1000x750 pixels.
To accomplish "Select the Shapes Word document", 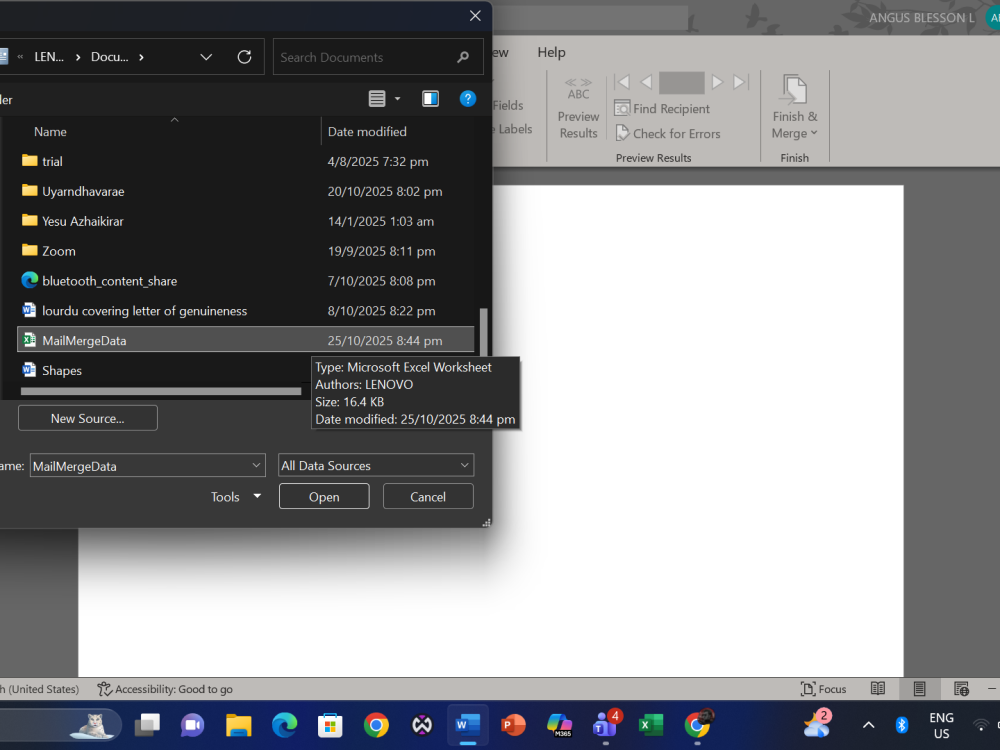I will [x=62, y=371].
